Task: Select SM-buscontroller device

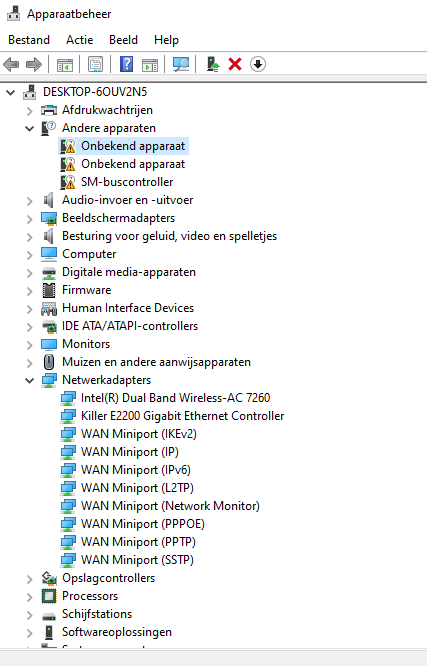Action: click(x=127, y=182)
